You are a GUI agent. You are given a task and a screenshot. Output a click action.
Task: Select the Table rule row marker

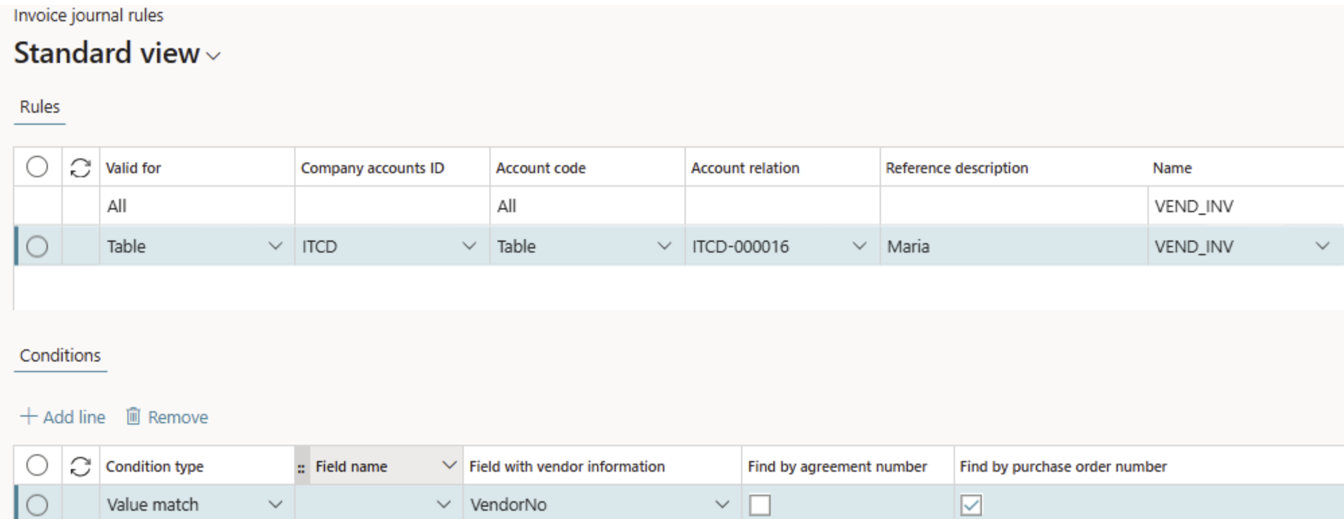37,246
